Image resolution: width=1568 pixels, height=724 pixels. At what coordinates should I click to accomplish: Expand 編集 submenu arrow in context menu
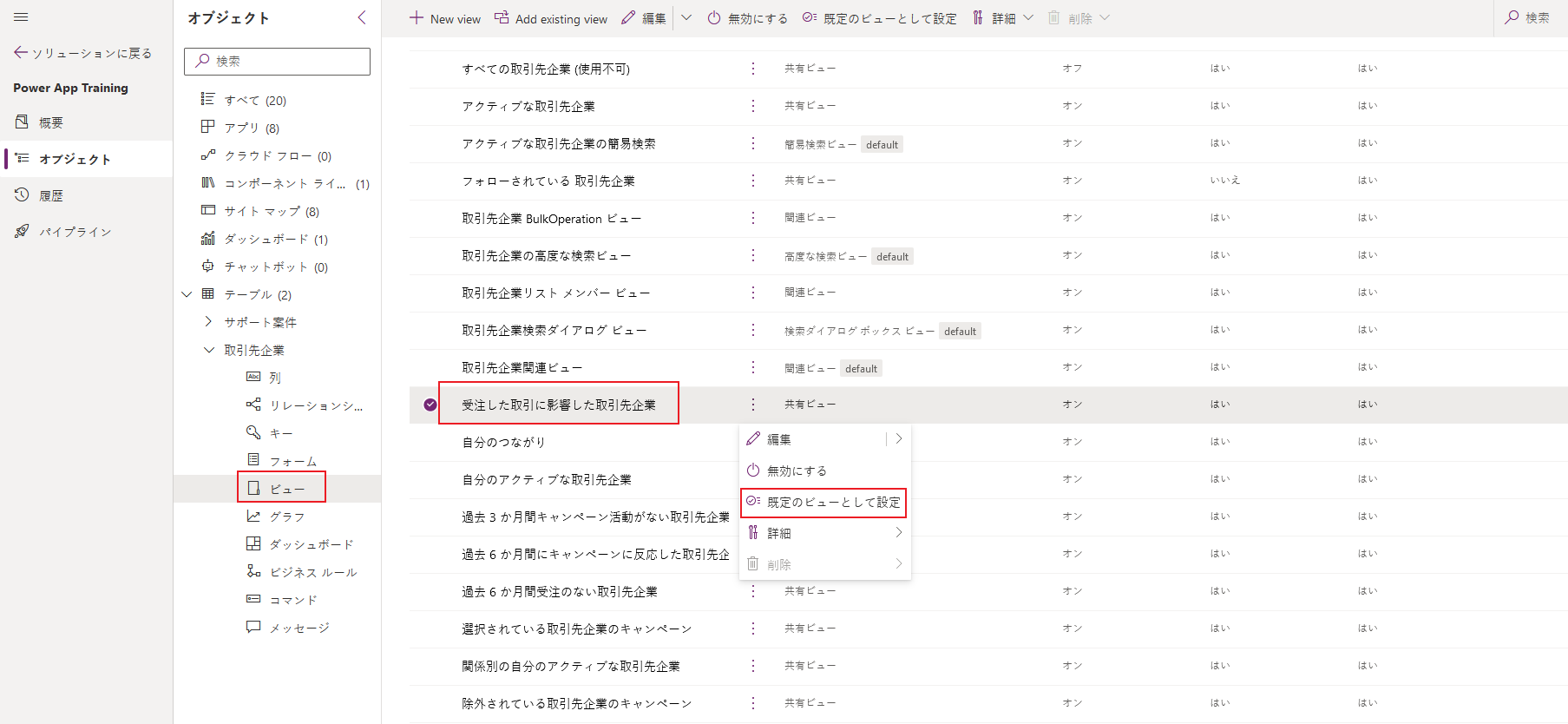(x=899, y=439)
